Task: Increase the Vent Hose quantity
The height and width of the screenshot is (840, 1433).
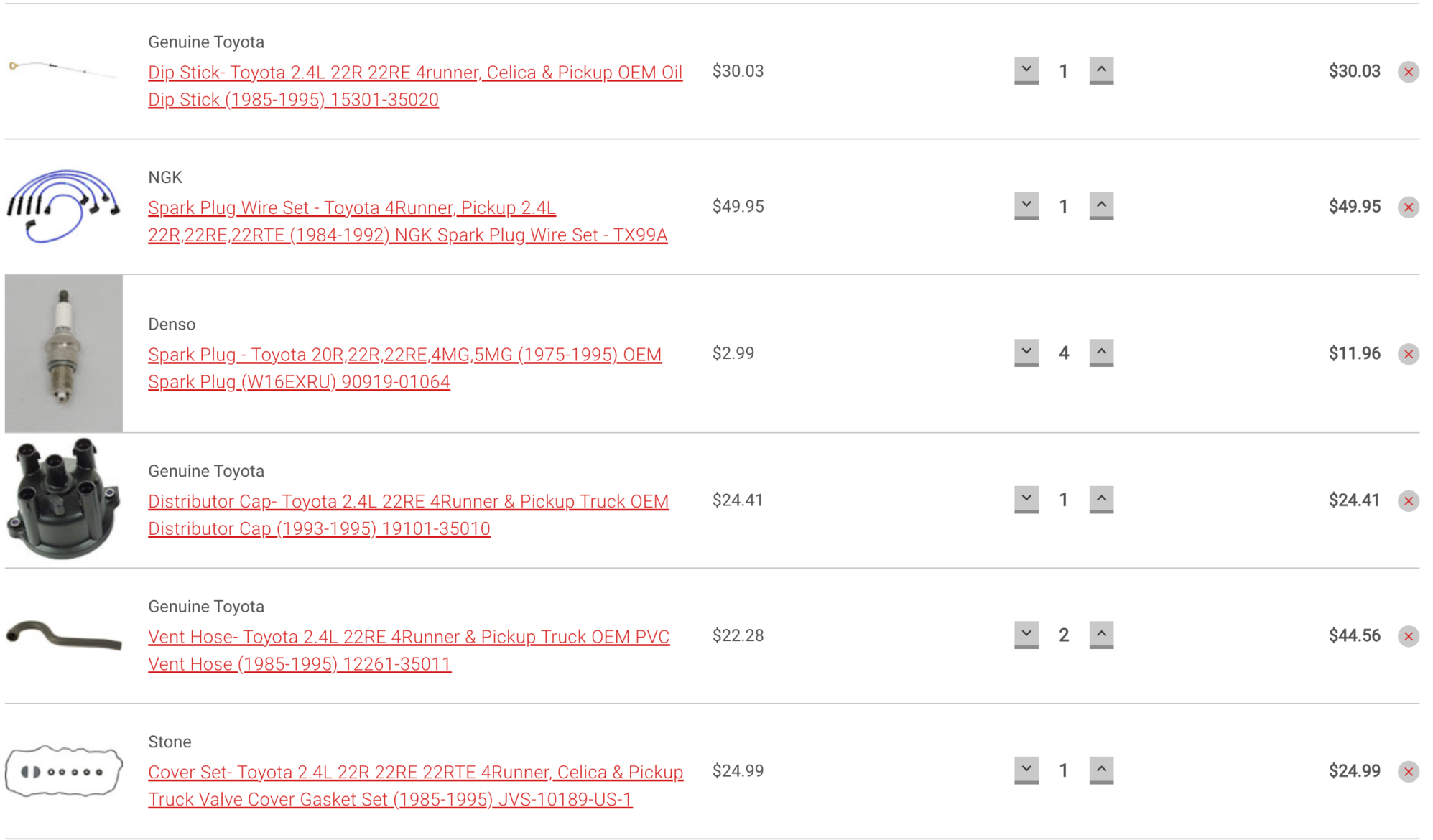Action: (1100, 635)
